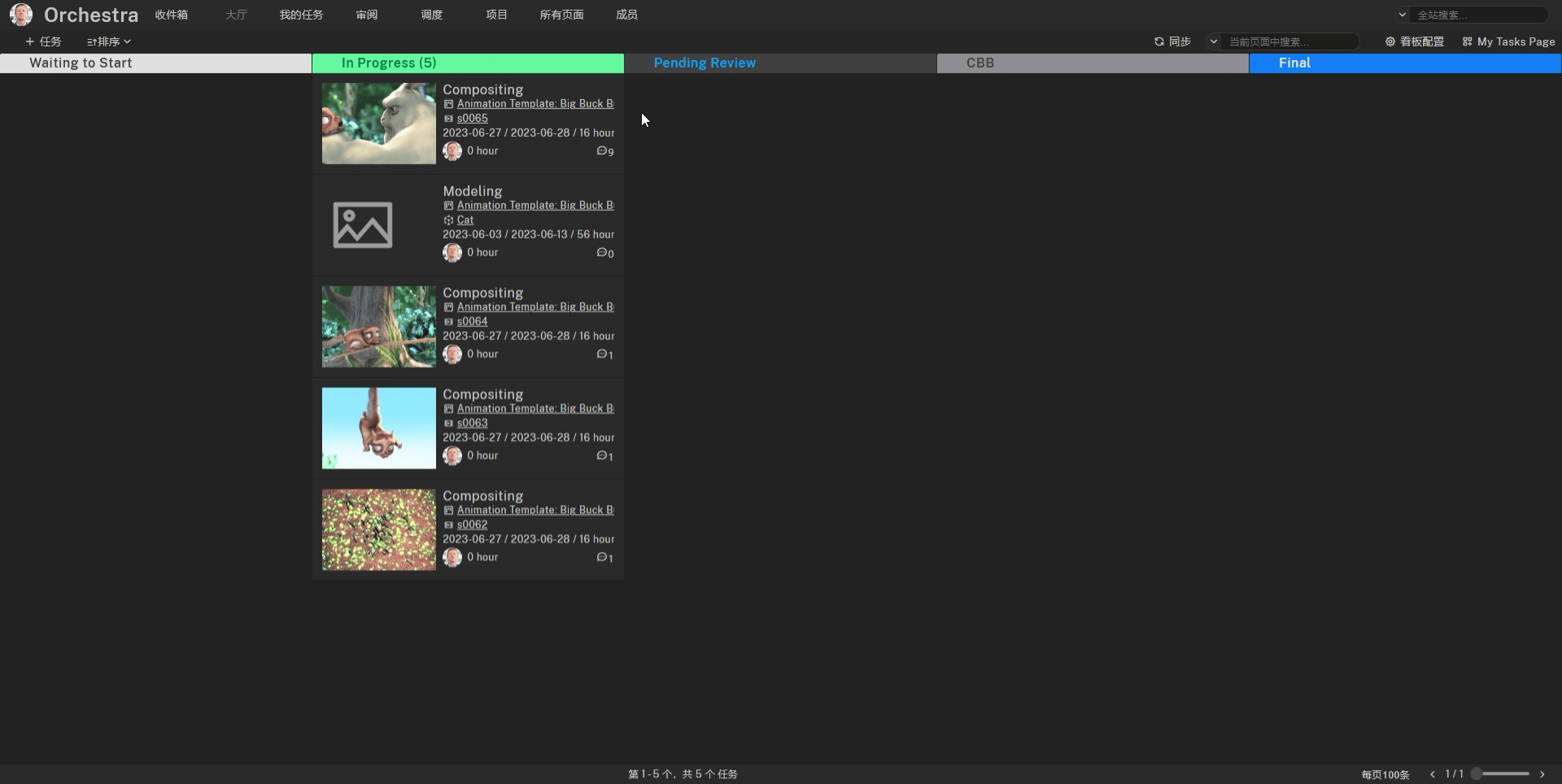Screen dimensions: 1562x784
Task: Click assignee avatar on s0065 card
Action: point(452,151)
